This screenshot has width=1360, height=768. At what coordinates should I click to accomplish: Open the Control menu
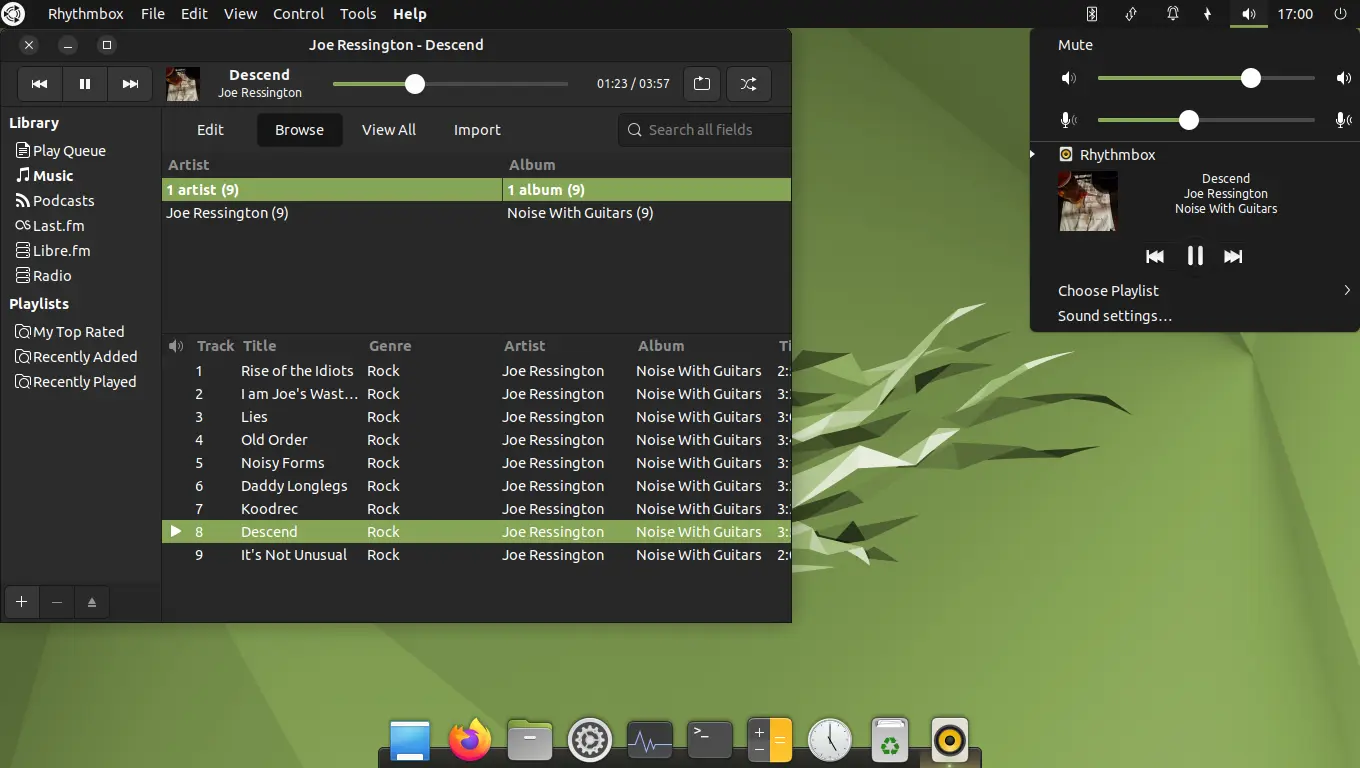tap(298, 14)
